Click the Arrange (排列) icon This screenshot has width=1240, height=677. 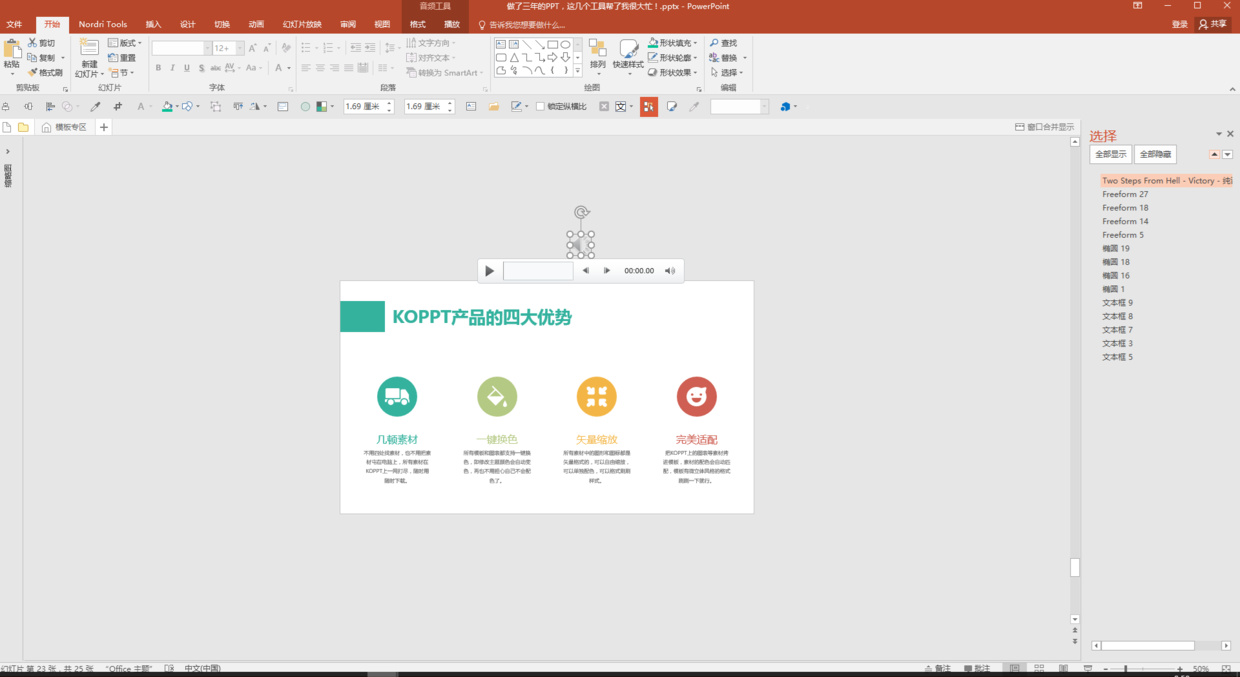tap(597, 48)
